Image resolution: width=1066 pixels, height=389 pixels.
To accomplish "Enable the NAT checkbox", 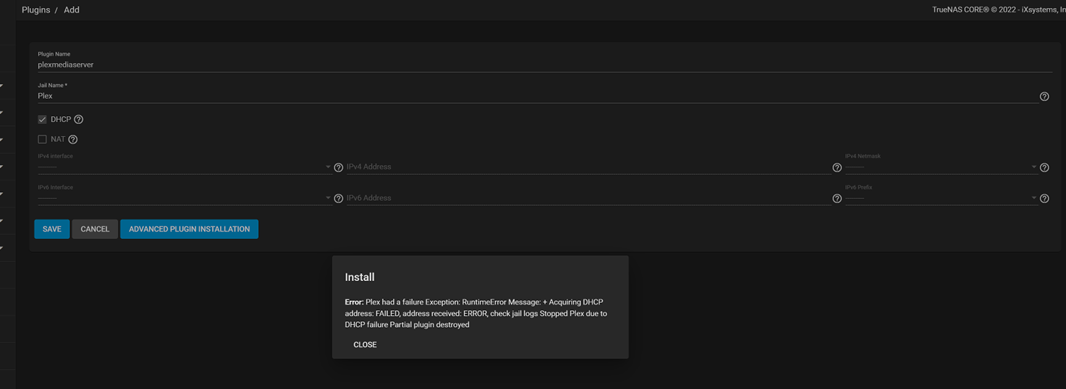I will click(x=42, y=139).
